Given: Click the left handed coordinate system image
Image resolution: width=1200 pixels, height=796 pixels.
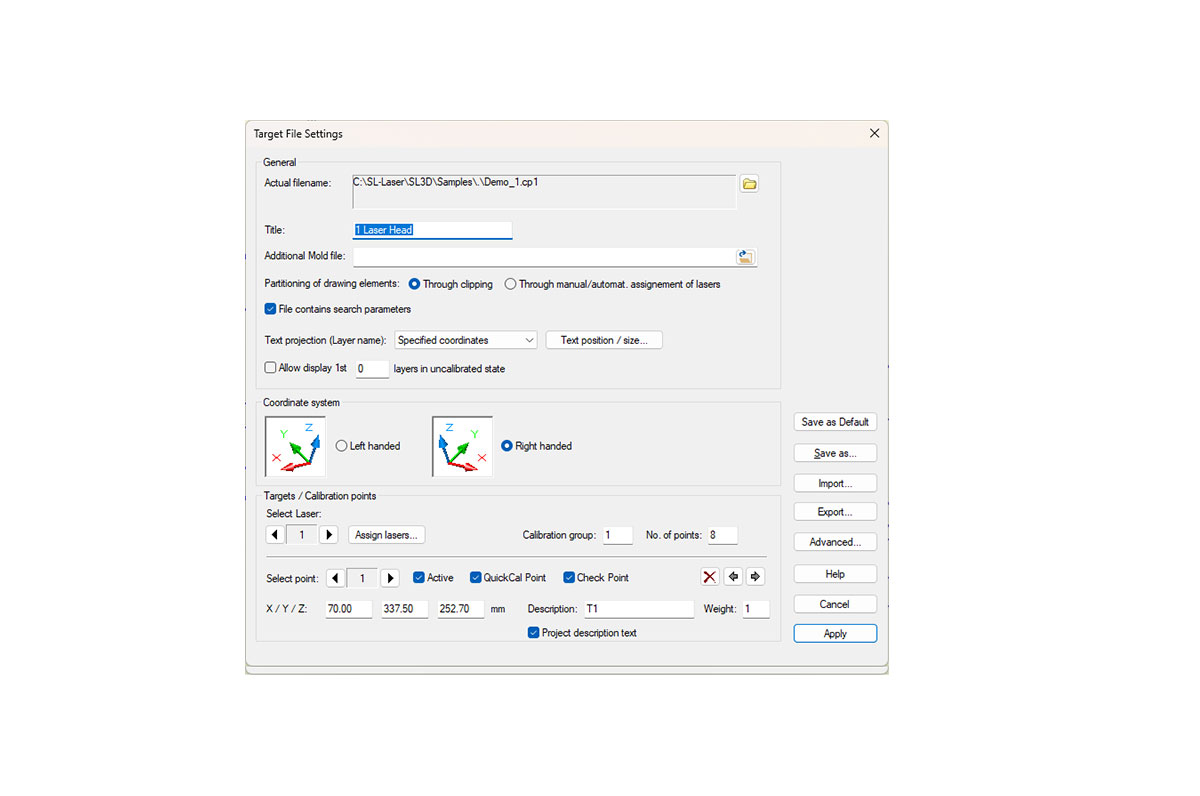Looking at the screenshot, I should tap(295, 446).
